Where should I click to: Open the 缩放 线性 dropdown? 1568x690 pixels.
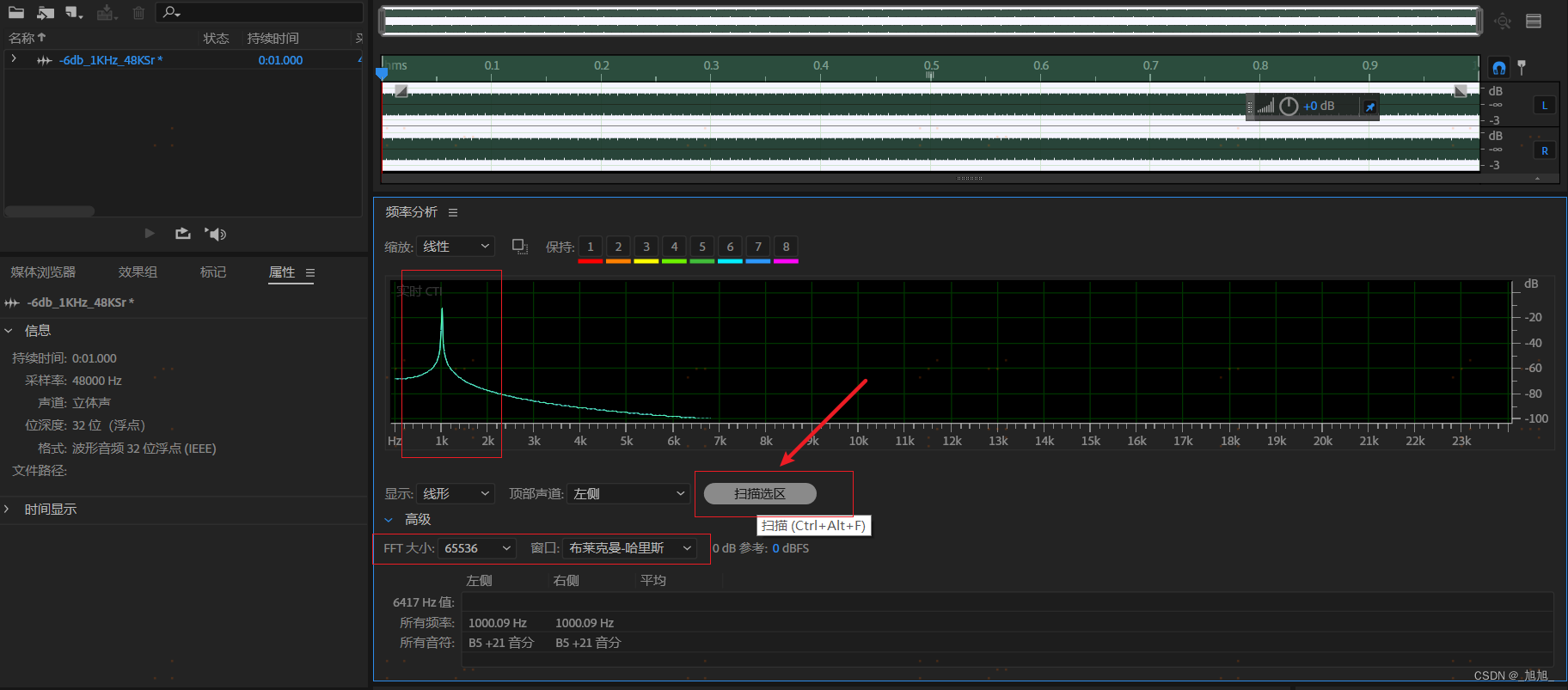pos(456,247)
